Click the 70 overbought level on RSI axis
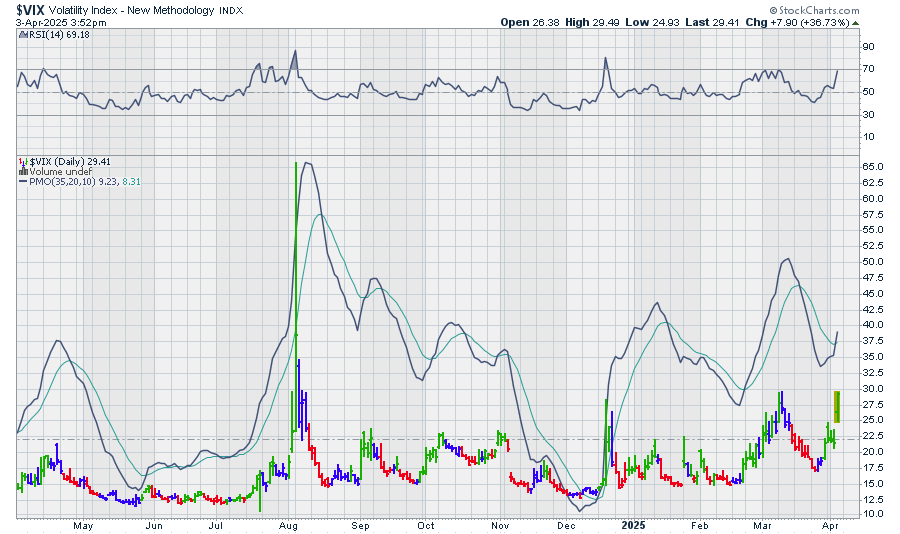This screenshot has width=900, height=534. pos(868,69)
